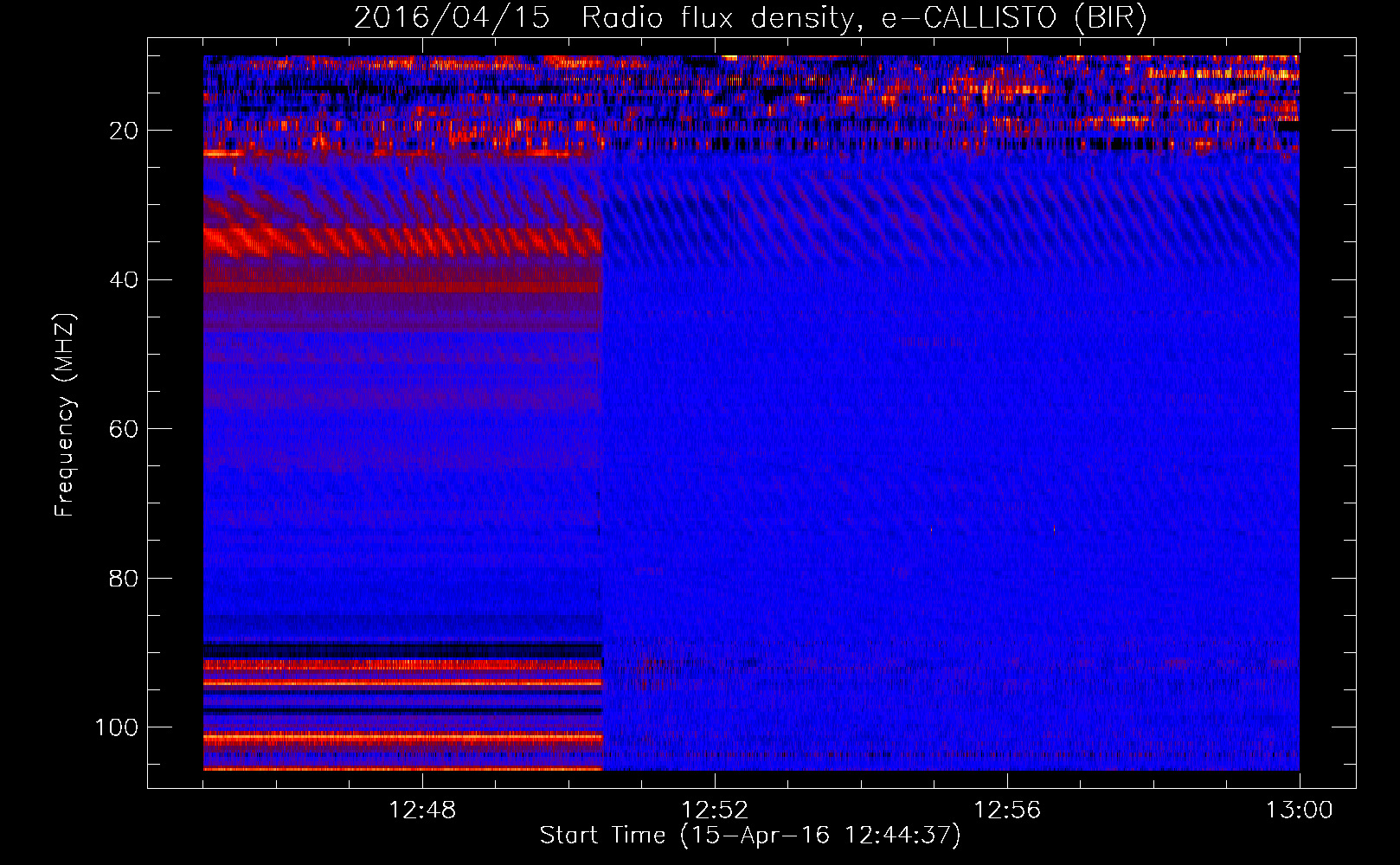Click the 12:52 time axis label

(x=715, y=811)
